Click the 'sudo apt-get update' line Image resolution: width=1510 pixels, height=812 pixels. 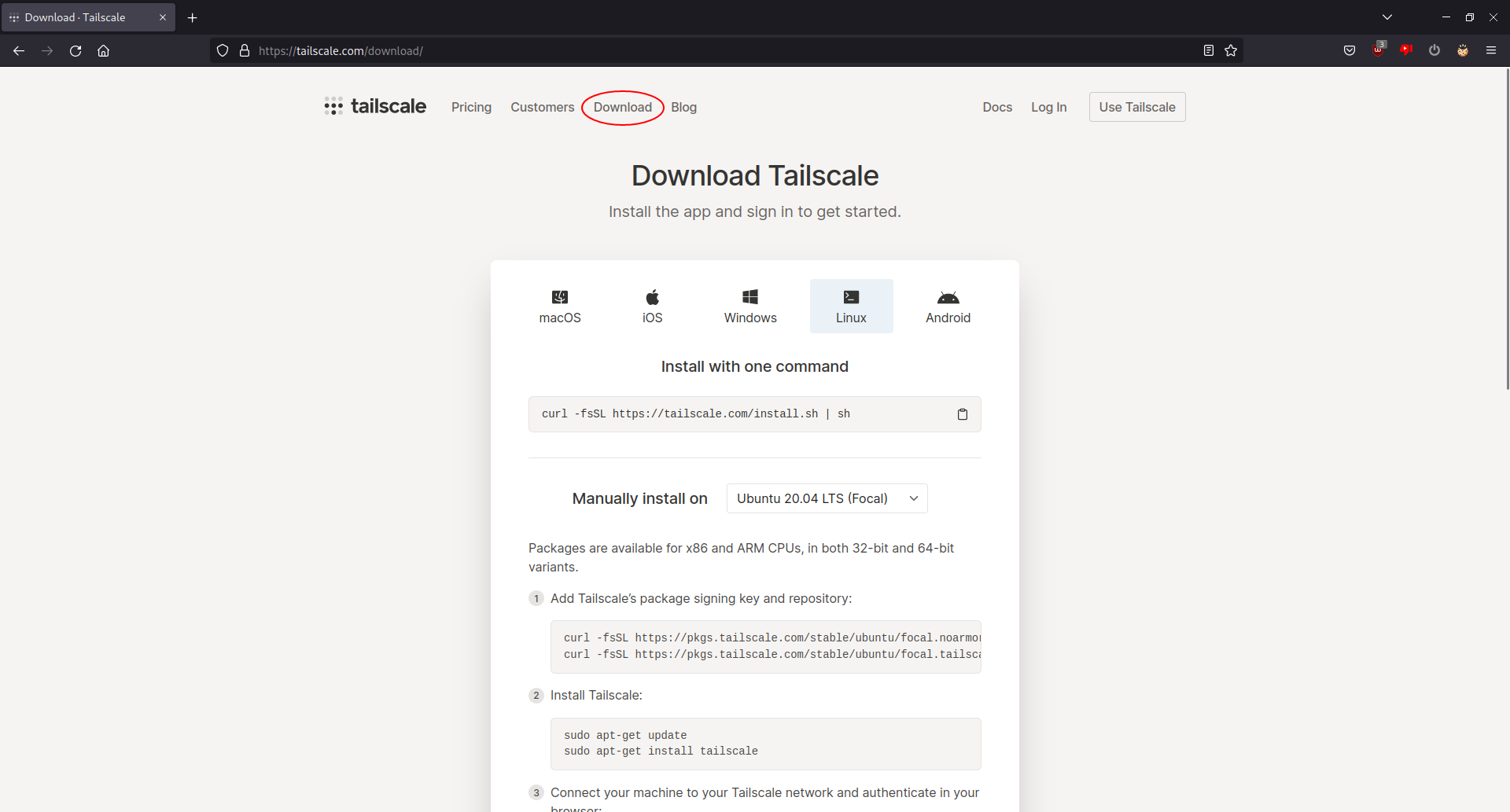click(x=625, y=736)
